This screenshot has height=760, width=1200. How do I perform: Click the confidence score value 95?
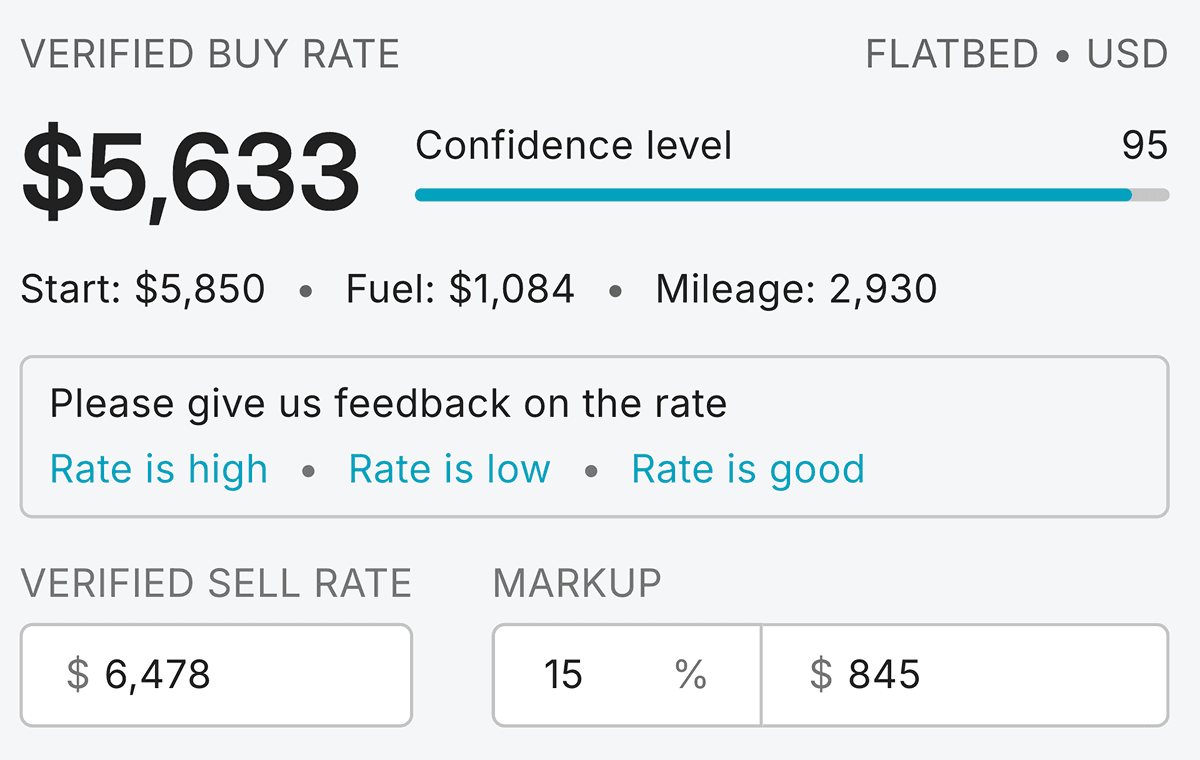[x=1144, y=146]
